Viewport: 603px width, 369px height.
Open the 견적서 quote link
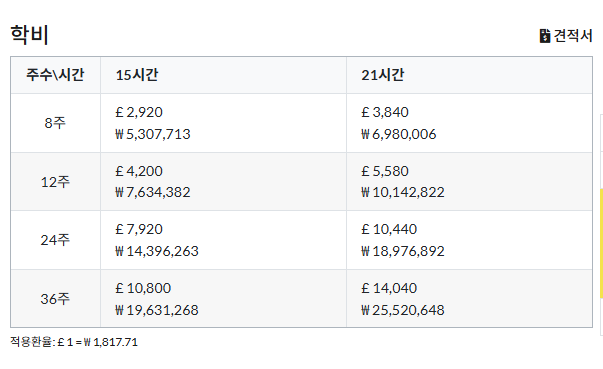click(x=566, y=36)
